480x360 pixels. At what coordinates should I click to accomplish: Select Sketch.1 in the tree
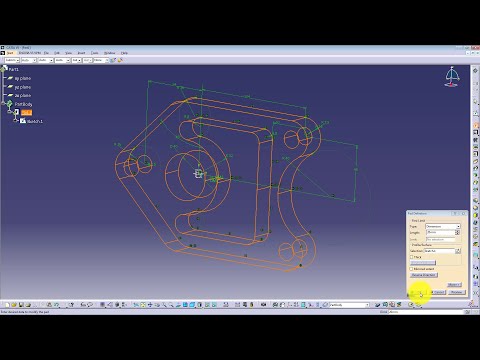(35, 121)
